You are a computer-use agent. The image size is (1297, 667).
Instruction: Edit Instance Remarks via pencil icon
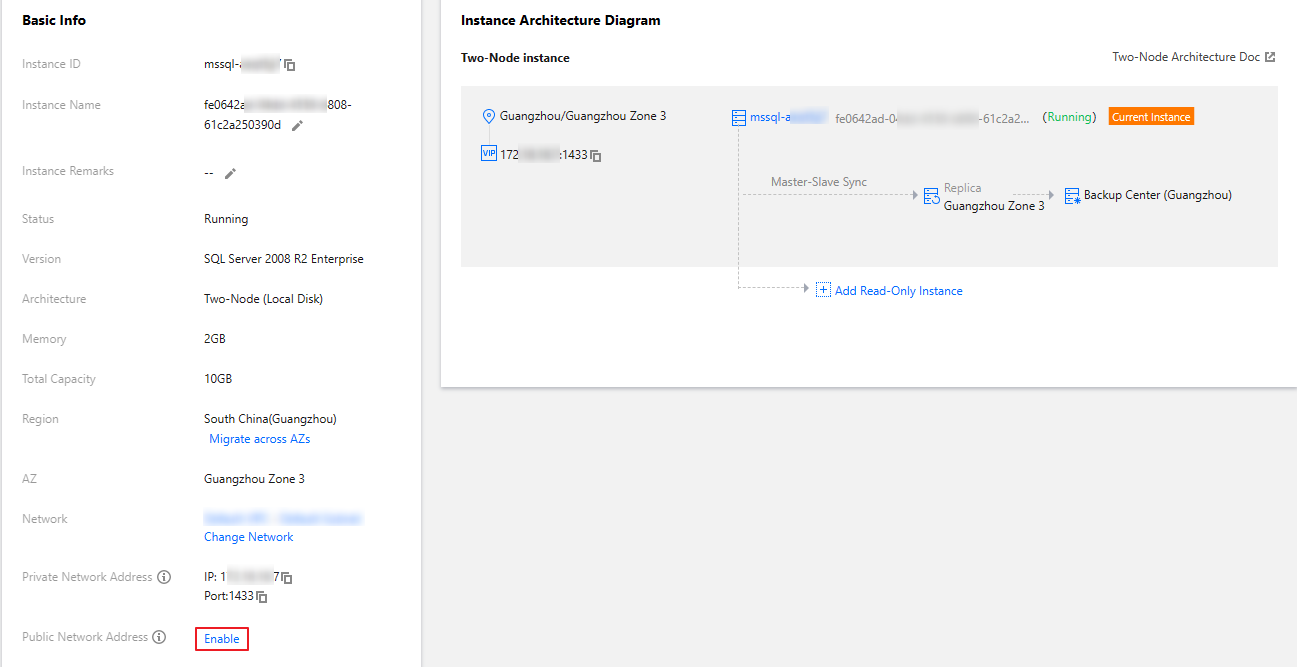point(230,172)
